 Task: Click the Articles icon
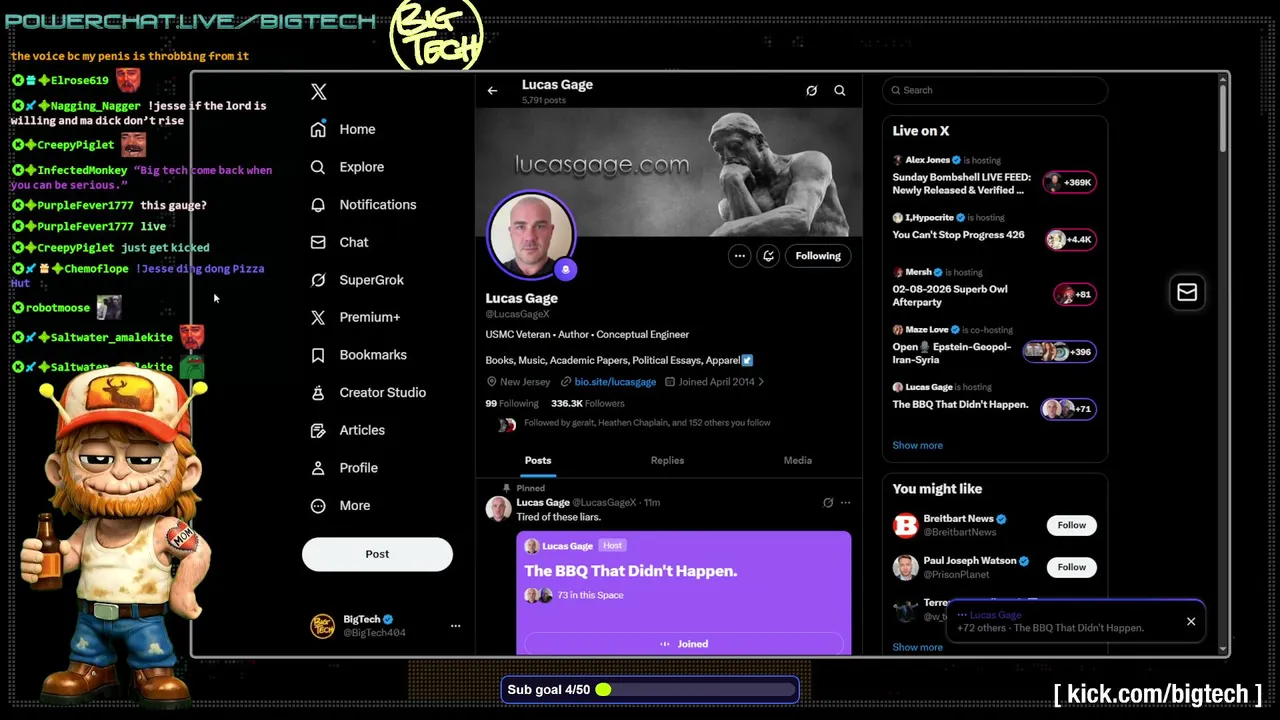click(x=318, y=430)
